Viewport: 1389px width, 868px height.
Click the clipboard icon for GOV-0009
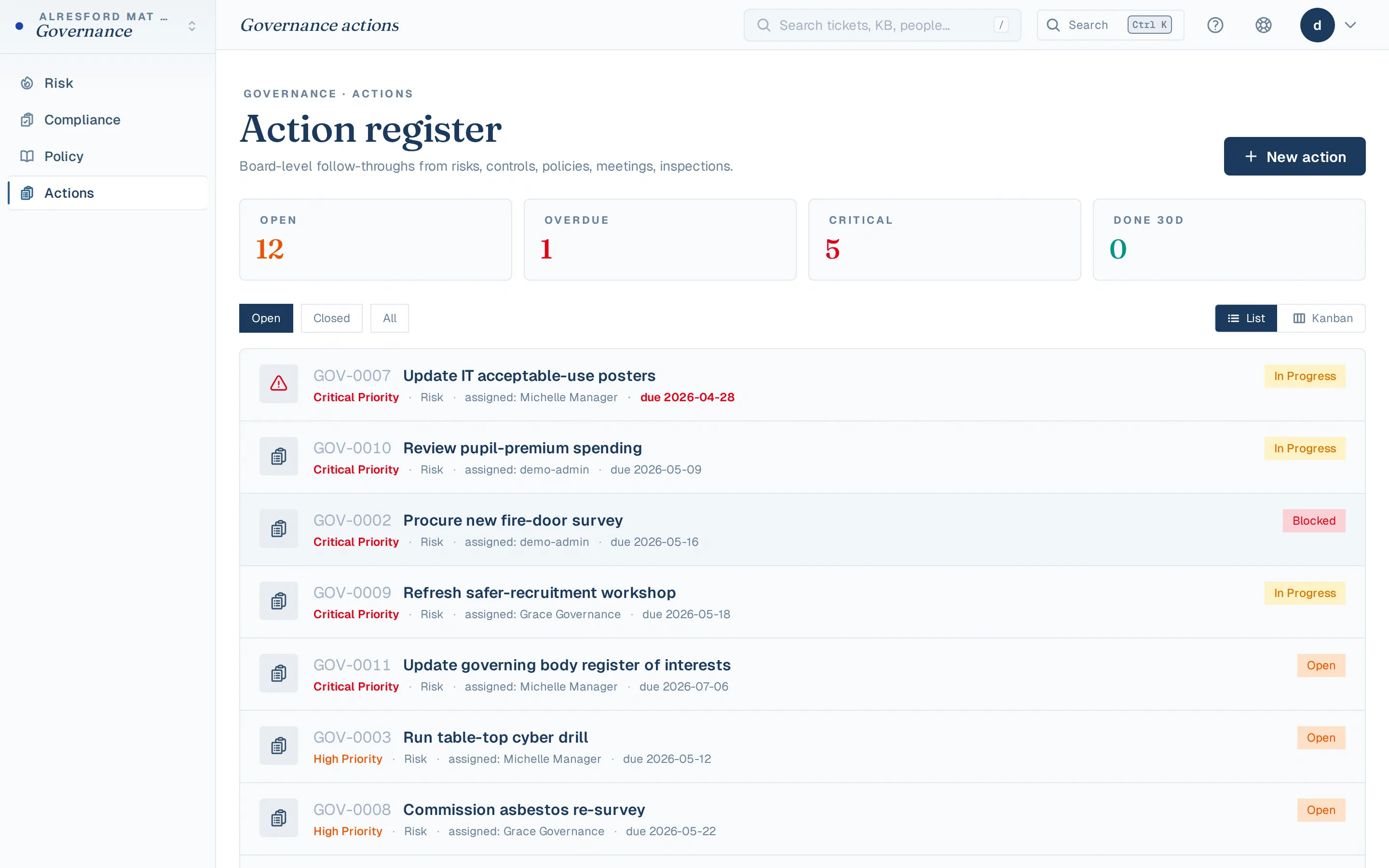point(278,600)
